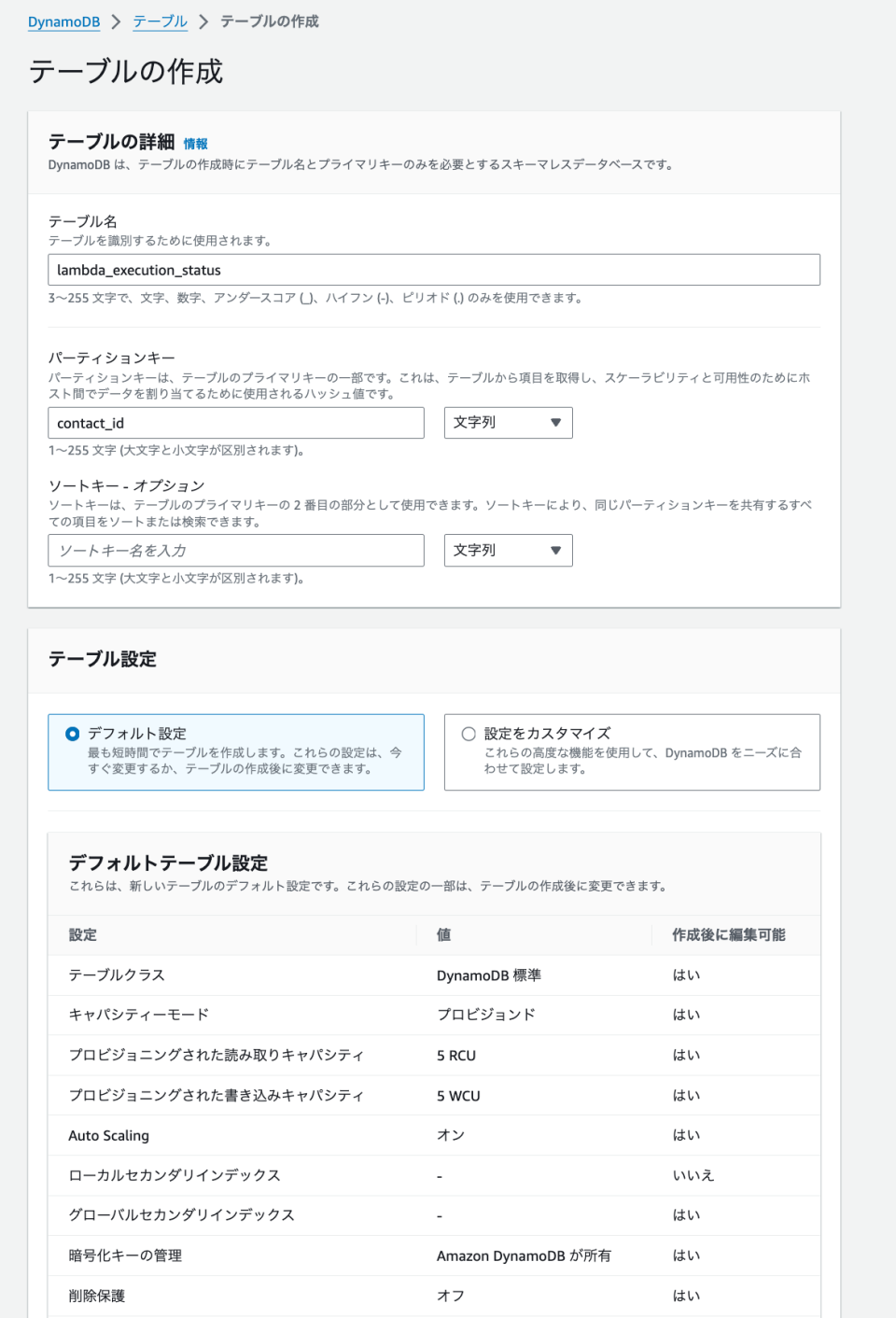
Task: Click the dropdown arrow on the partition key selector
Action: pyautogui.click(x=556, y=422)
